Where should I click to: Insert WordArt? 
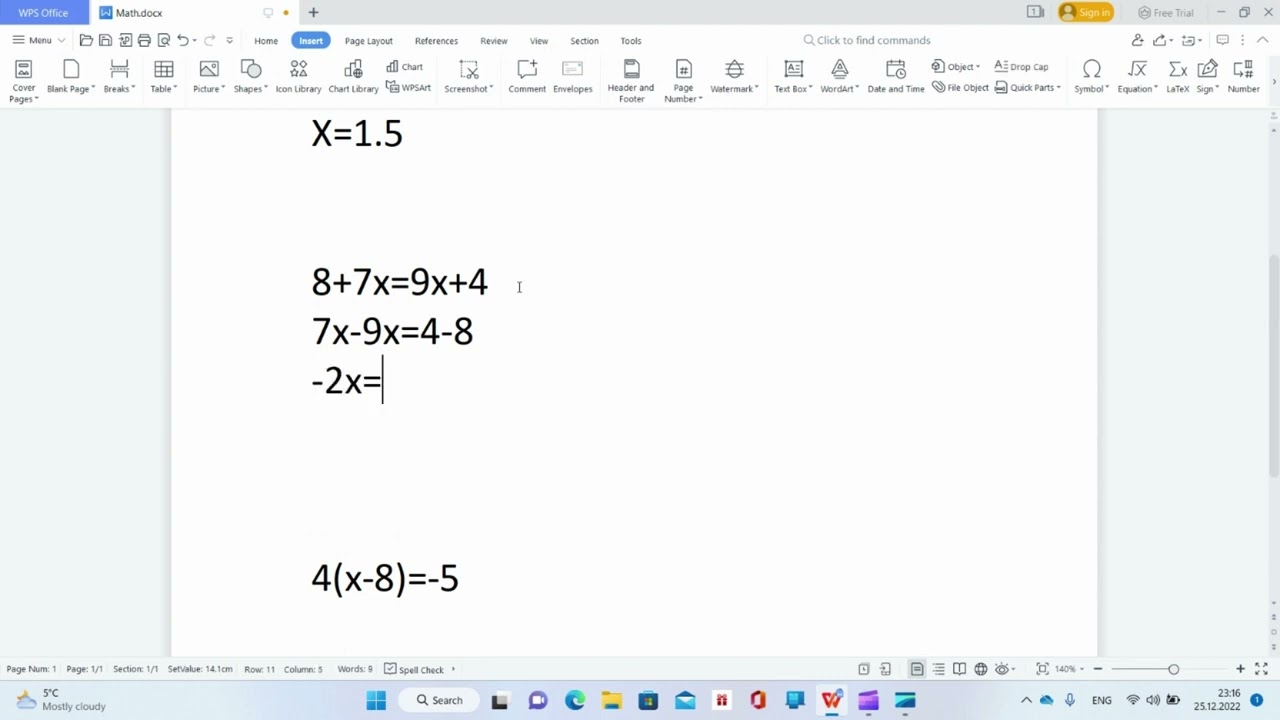point(839,78)
